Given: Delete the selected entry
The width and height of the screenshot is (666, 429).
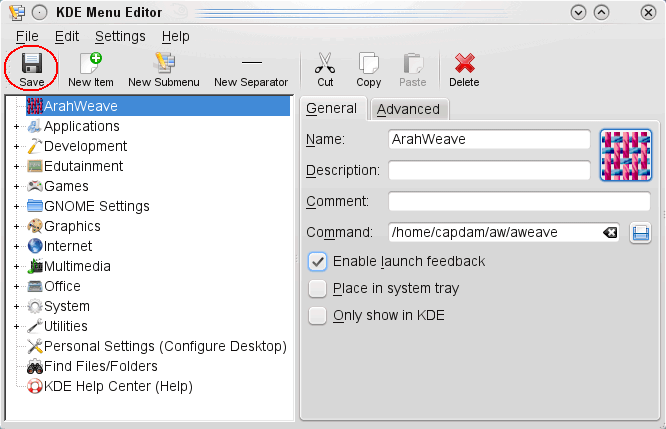Looking at the screenshot, I should click(x=464, y=70).
